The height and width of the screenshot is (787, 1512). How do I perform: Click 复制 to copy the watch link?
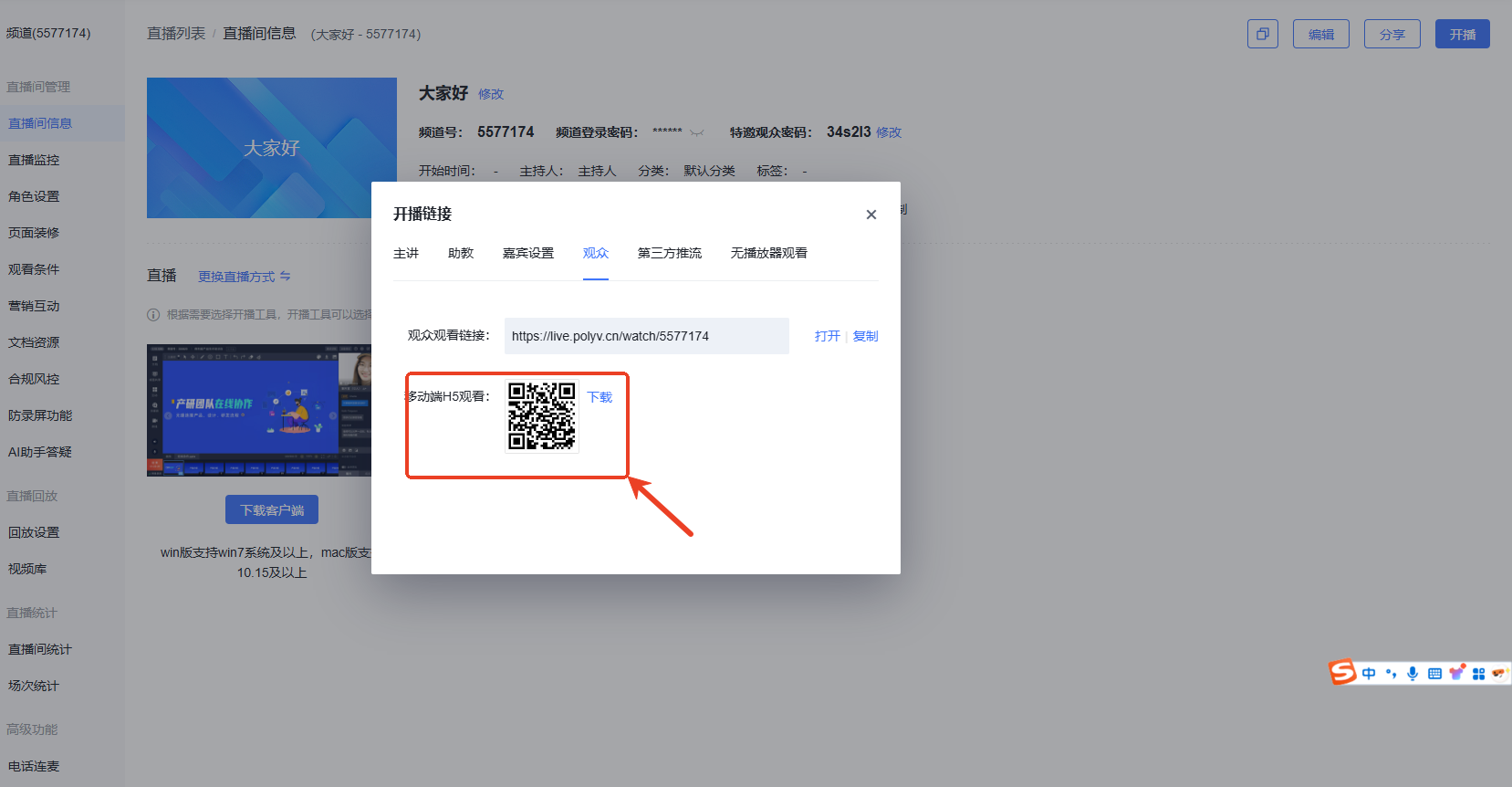865,336
